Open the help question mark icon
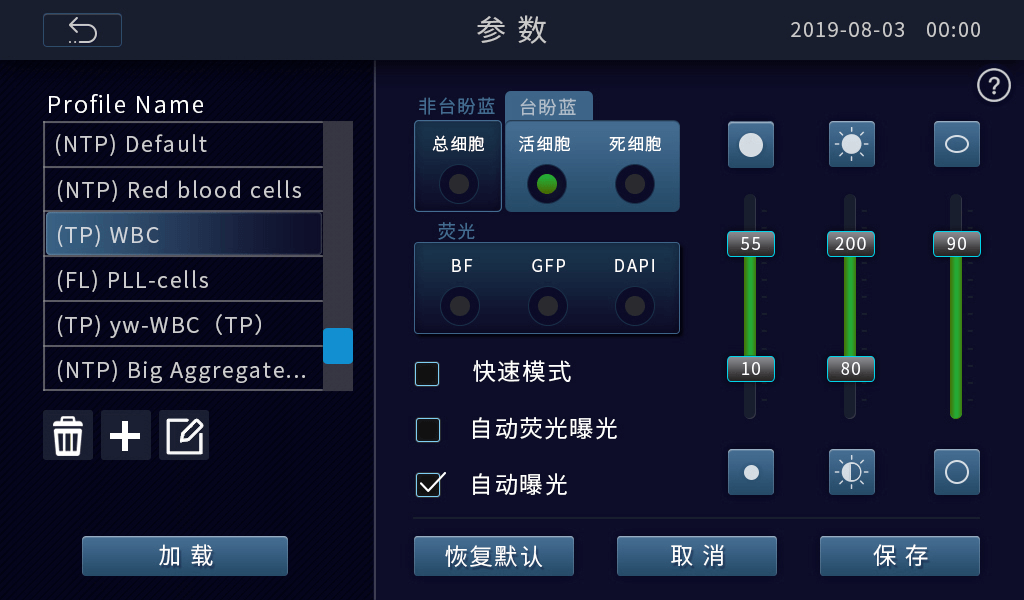 993,86
